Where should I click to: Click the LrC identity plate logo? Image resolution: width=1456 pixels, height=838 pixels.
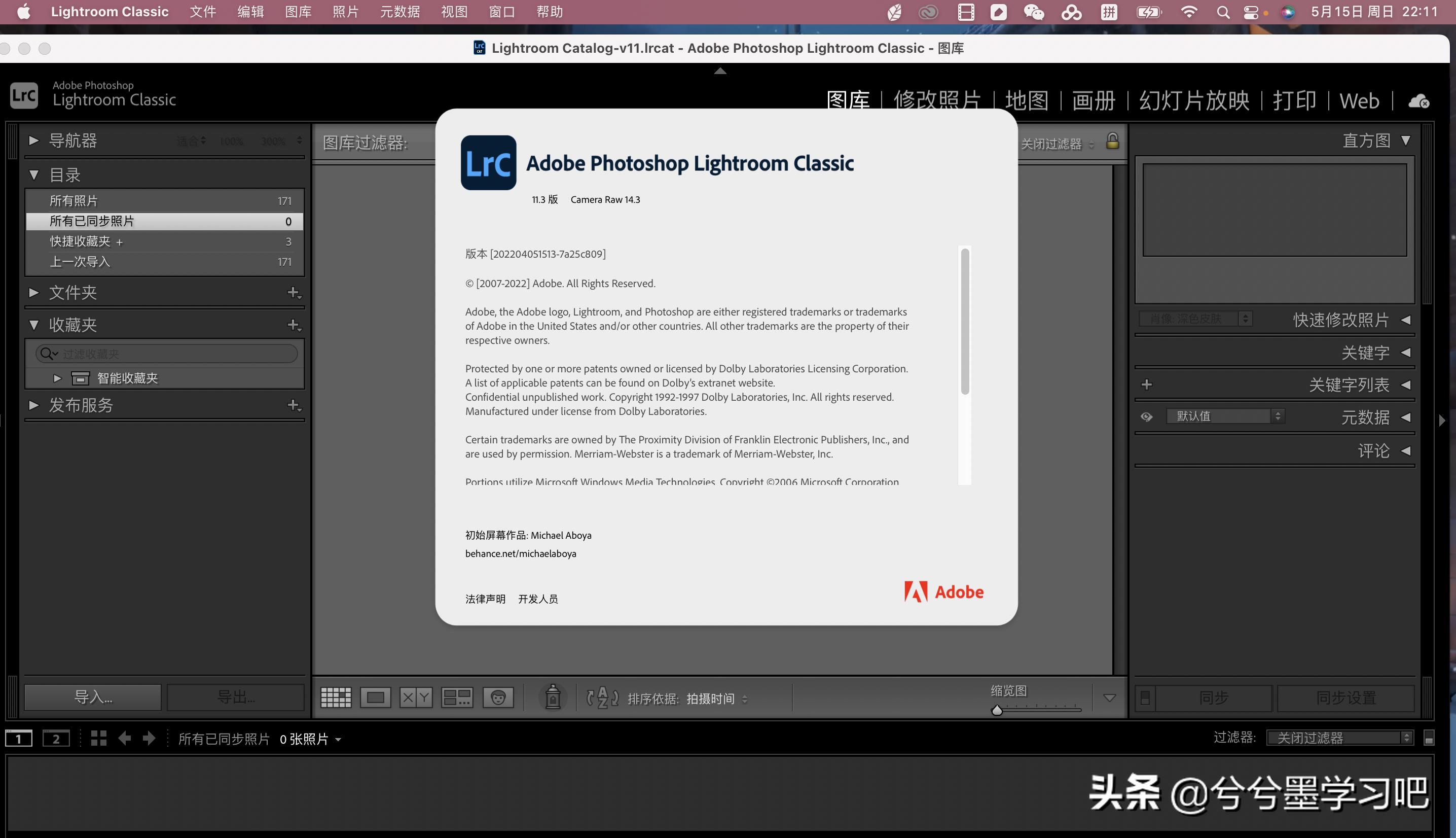[24, 95]
